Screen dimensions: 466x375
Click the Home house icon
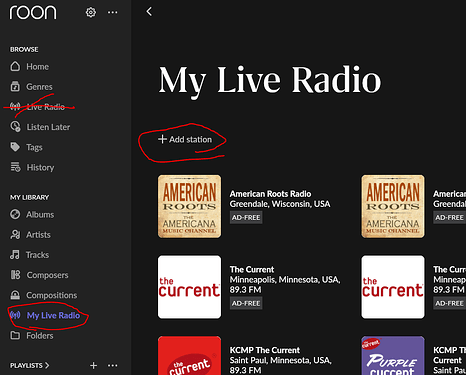point(15,66)
